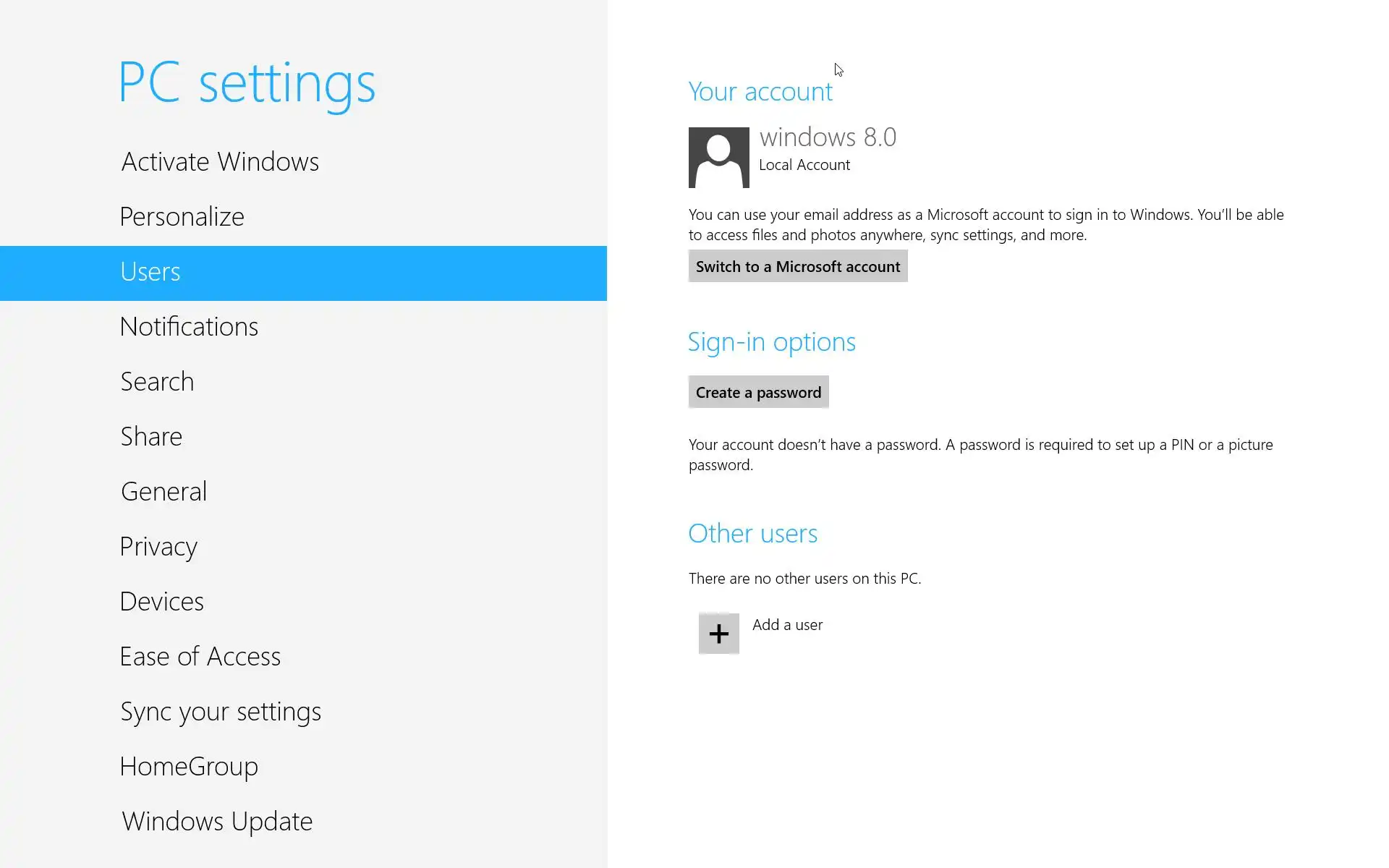
Task: Click the PC settings title heading
Action: click(247, 83)
